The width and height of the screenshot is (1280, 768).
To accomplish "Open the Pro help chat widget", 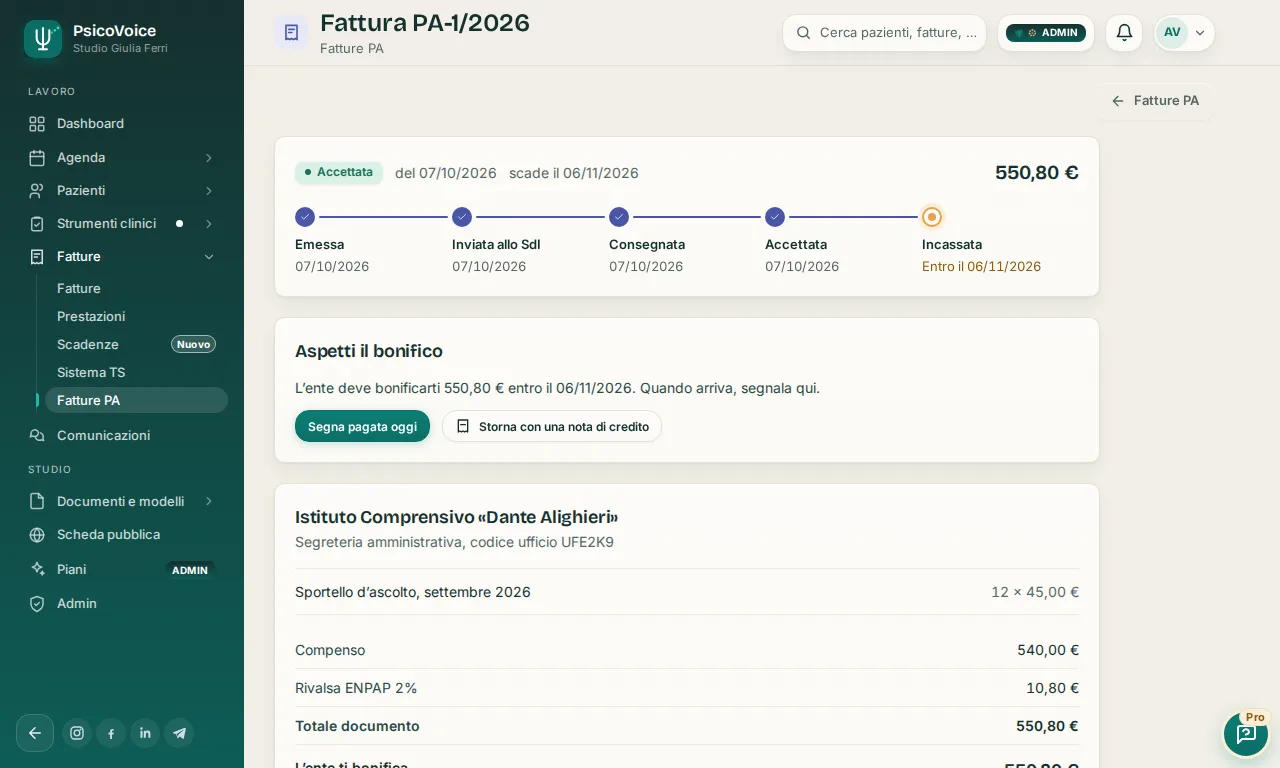I will tap(1246, 734).
